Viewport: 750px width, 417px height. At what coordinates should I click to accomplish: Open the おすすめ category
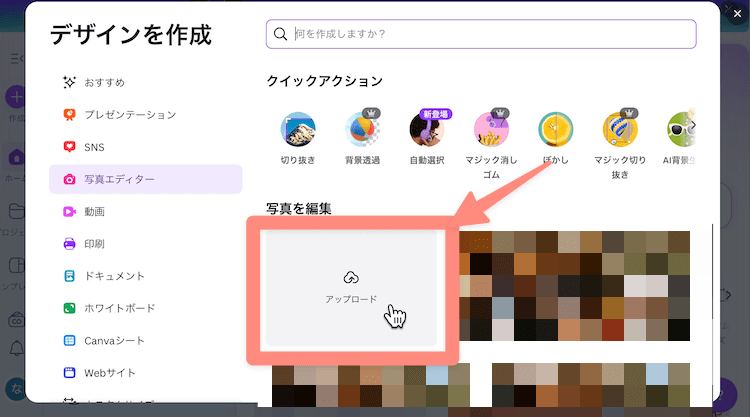[145, 82]
